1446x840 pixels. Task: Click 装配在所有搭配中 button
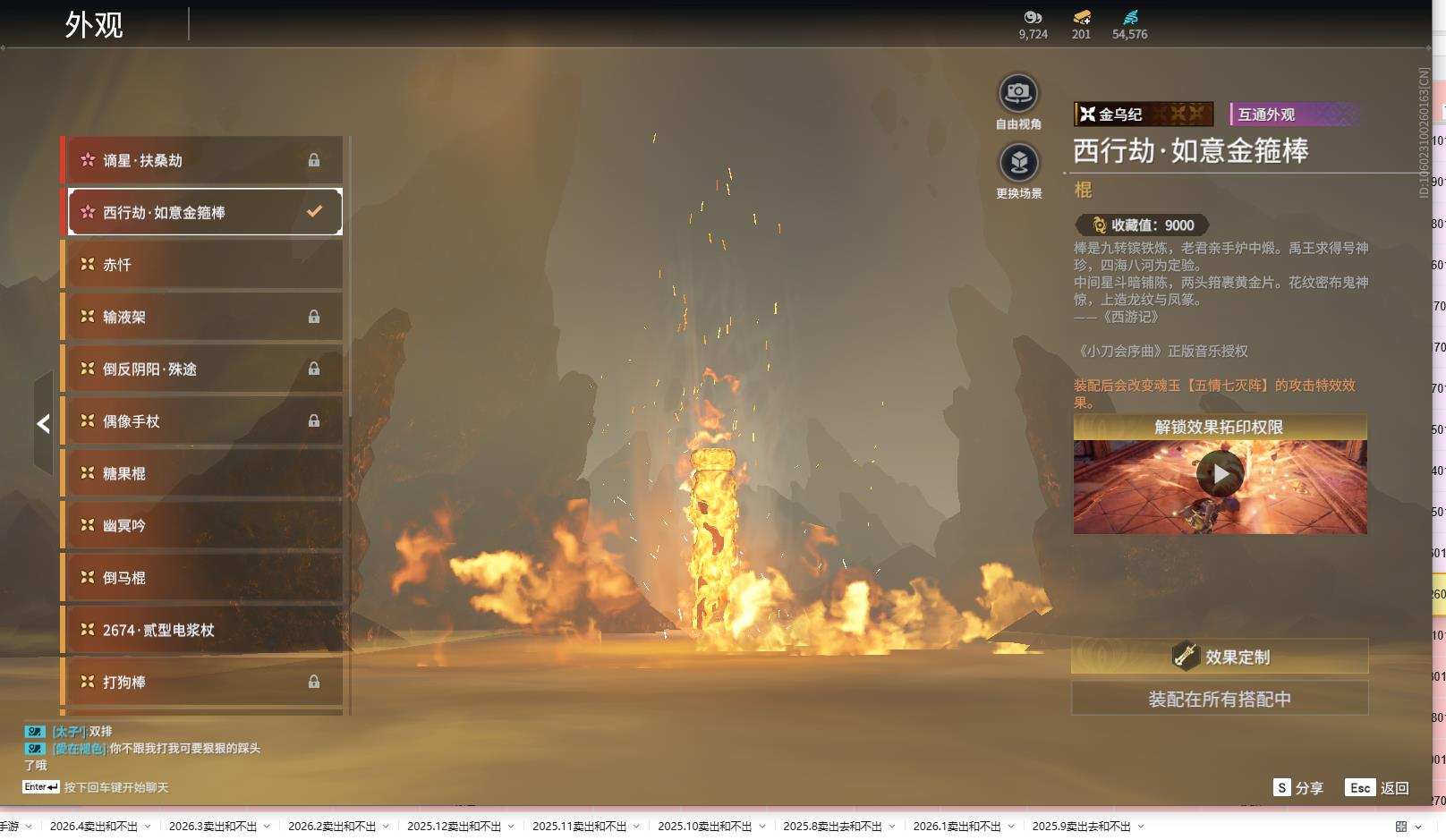click(x=1220, y=699)
